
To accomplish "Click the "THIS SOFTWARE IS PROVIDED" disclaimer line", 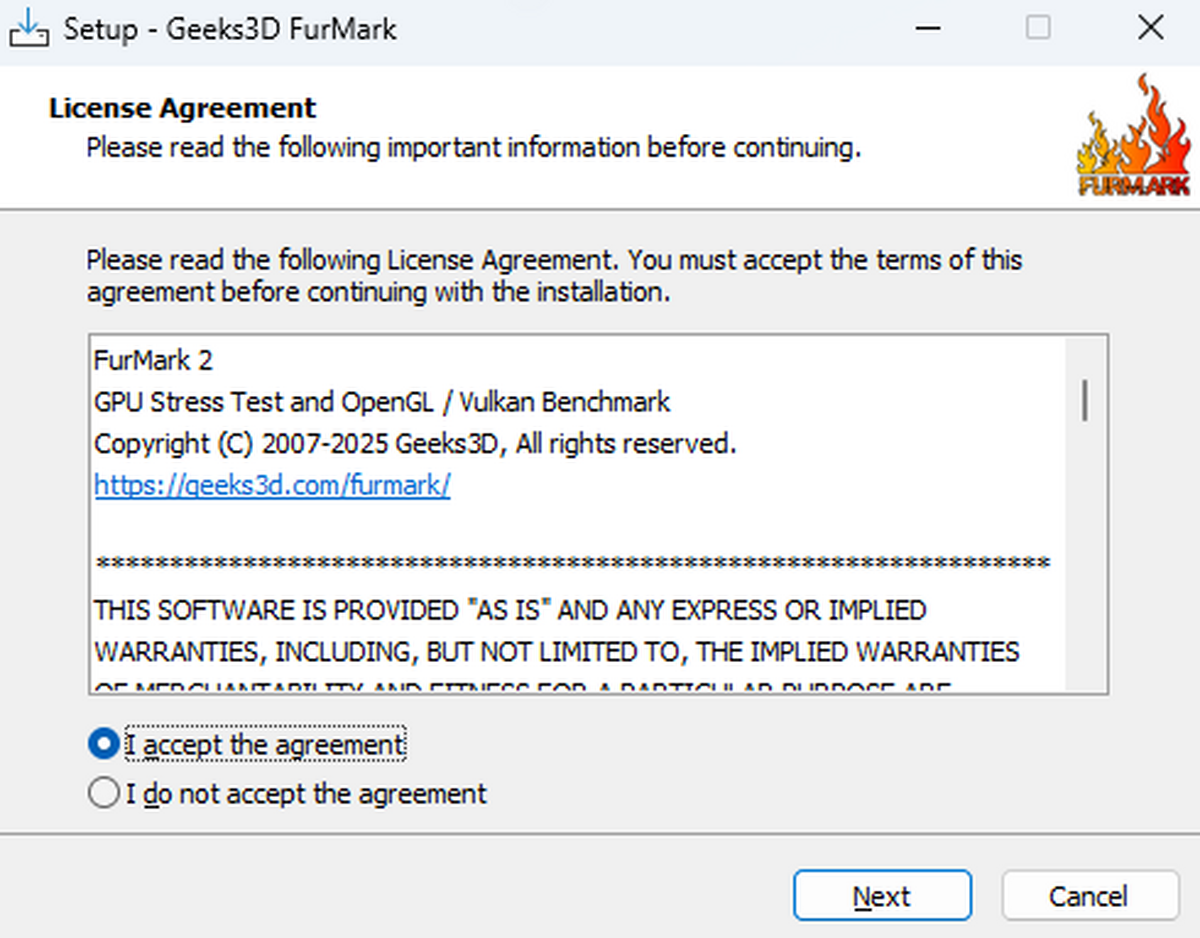I will tap(510, 610).
